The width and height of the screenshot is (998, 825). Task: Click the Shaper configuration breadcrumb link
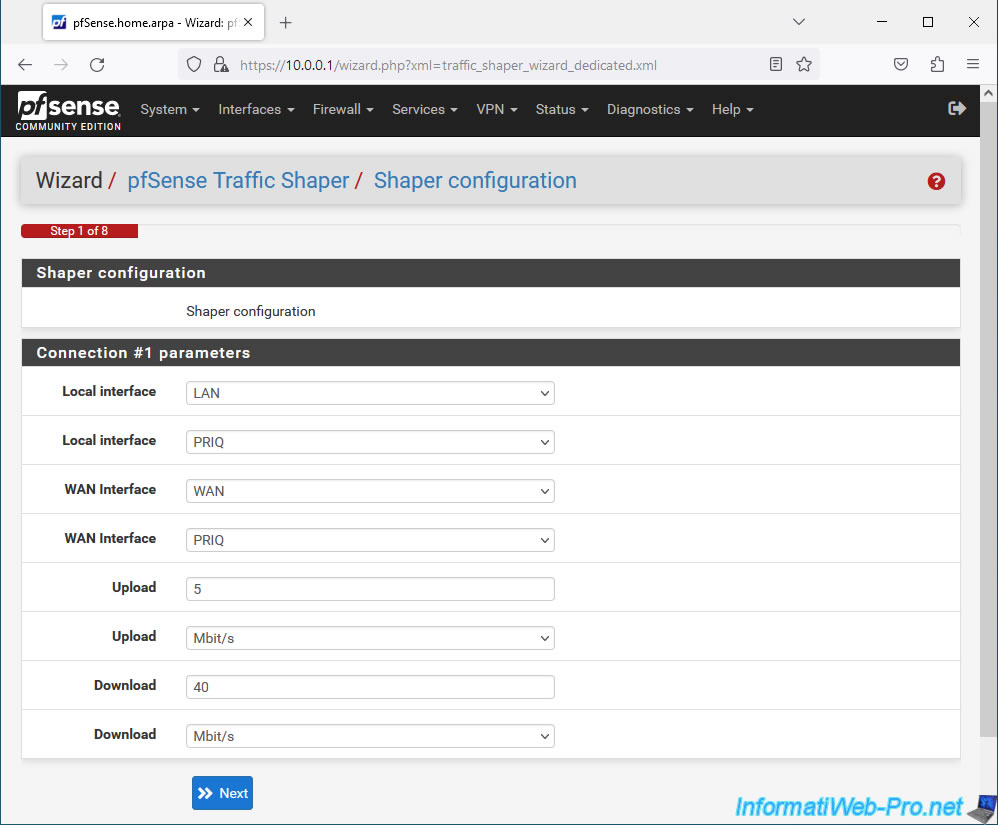475,181
